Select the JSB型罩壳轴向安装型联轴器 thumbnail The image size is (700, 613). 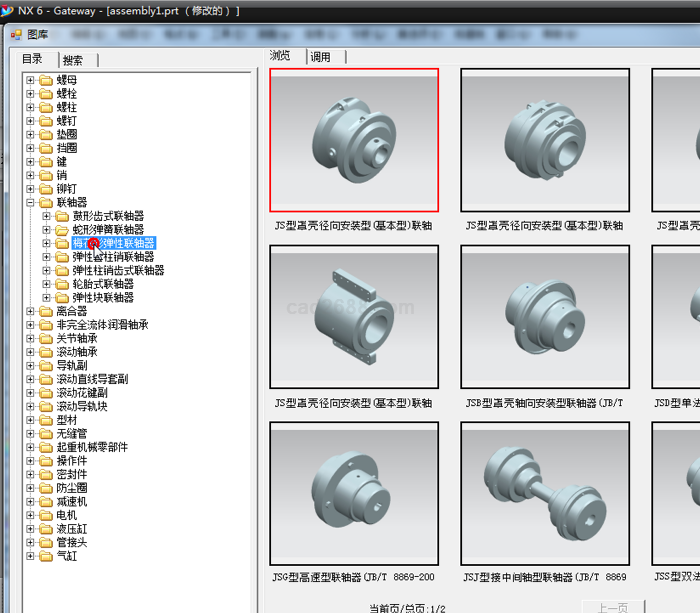tap(545, 318)
